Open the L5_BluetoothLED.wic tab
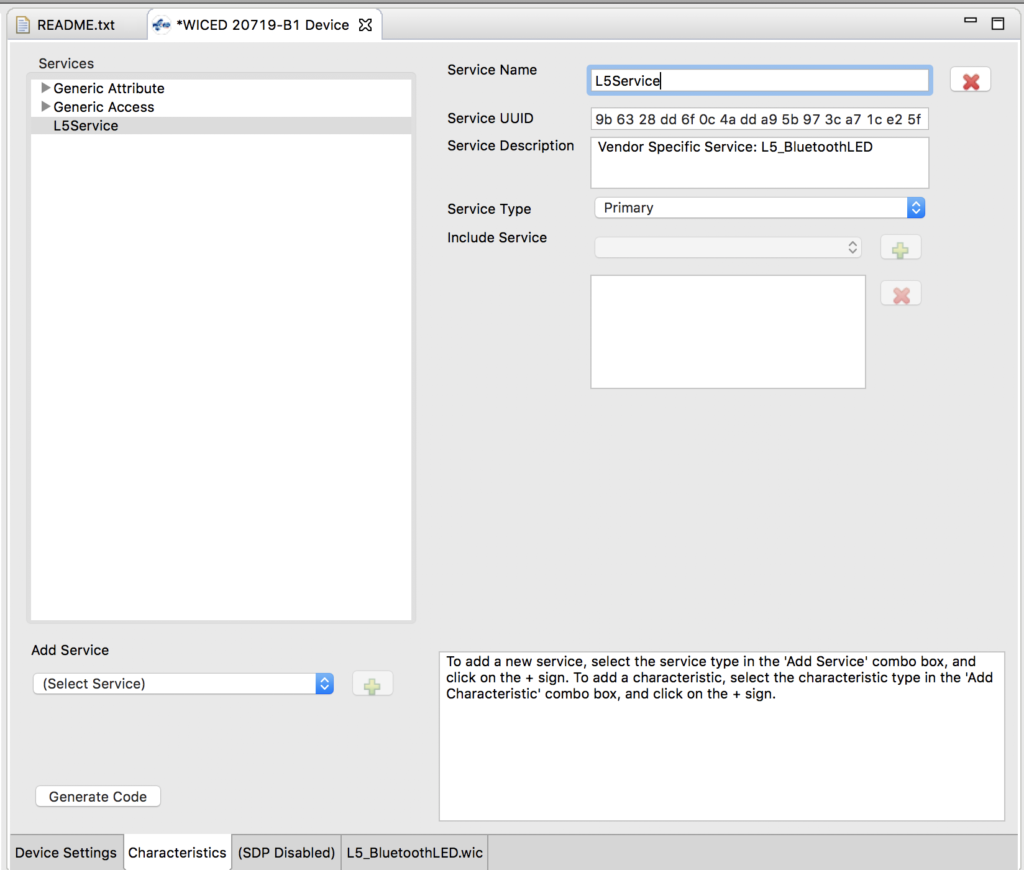This screenshot has height=870, width=1024. pos(415,852)
